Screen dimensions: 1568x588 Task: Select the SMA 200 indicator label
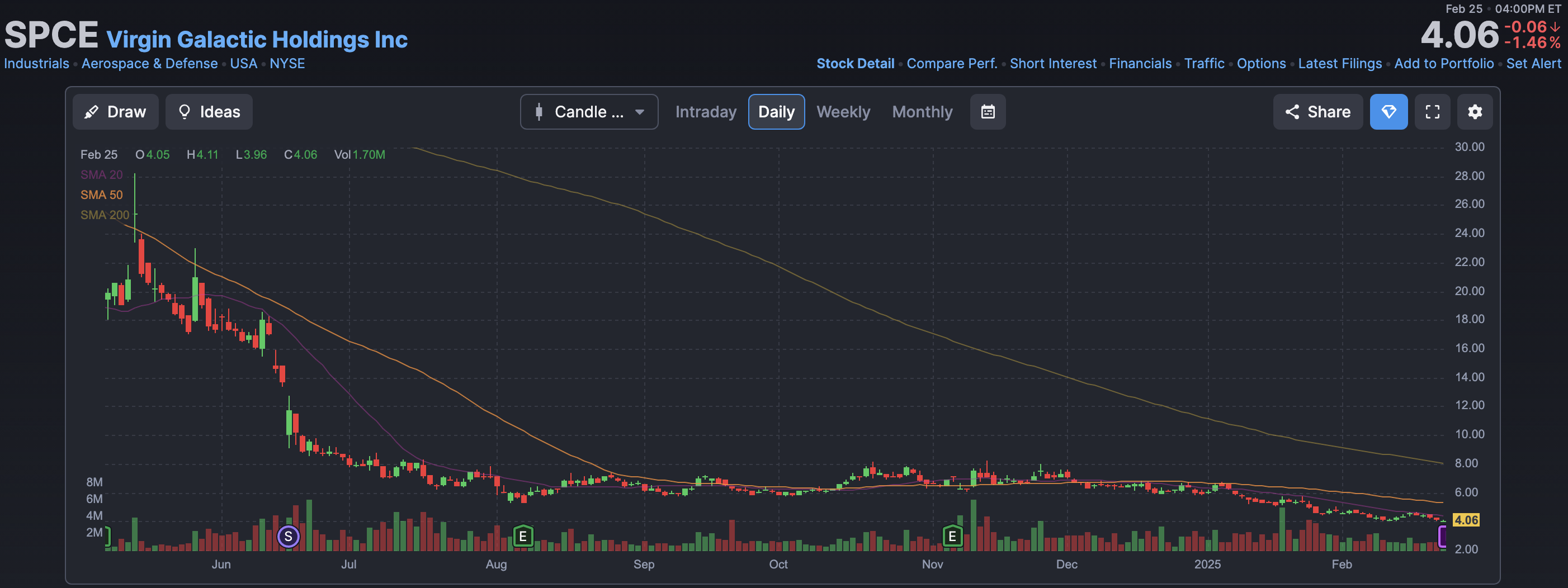point(105,215)
